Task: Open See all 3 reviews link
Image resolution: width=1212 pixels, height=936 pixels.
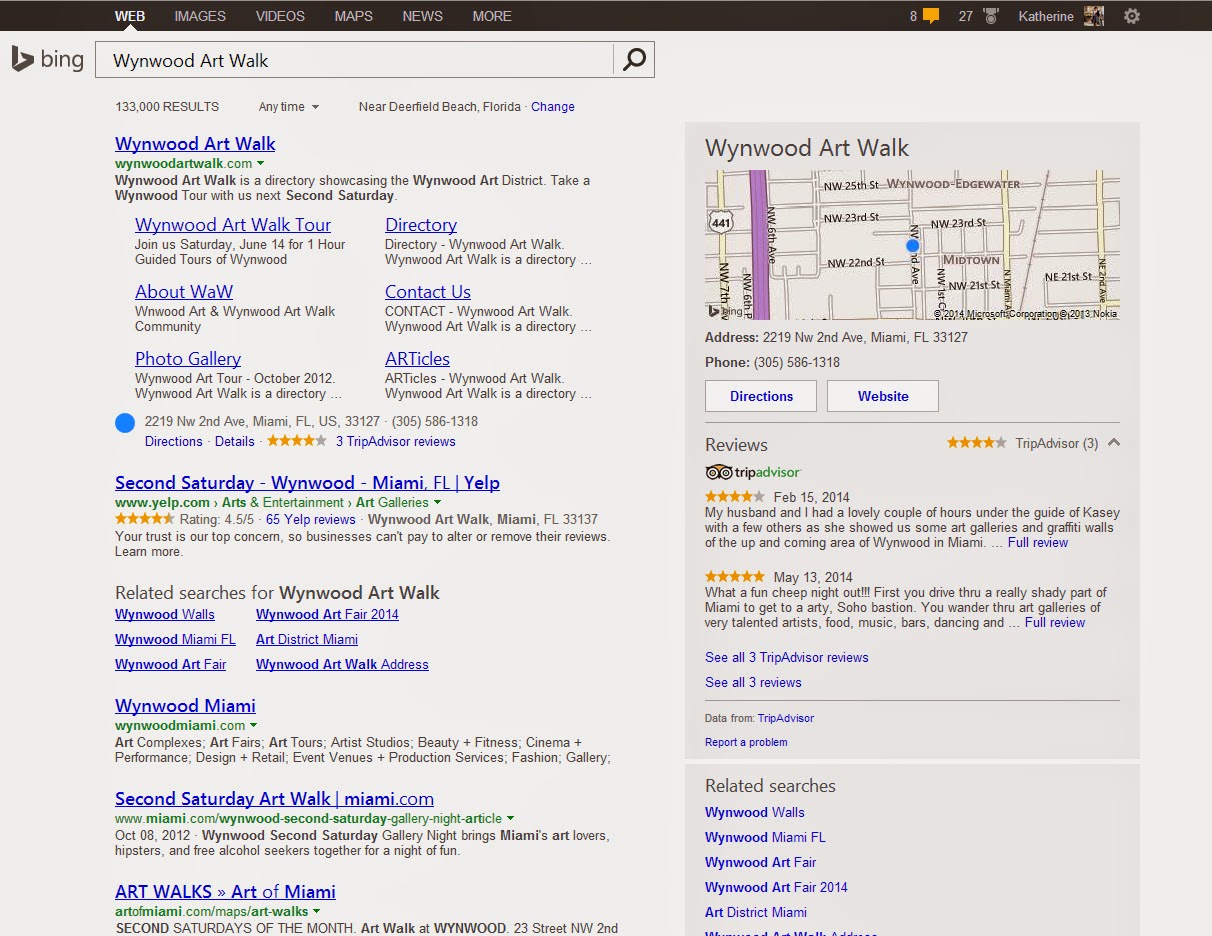Action: (753, 683)
